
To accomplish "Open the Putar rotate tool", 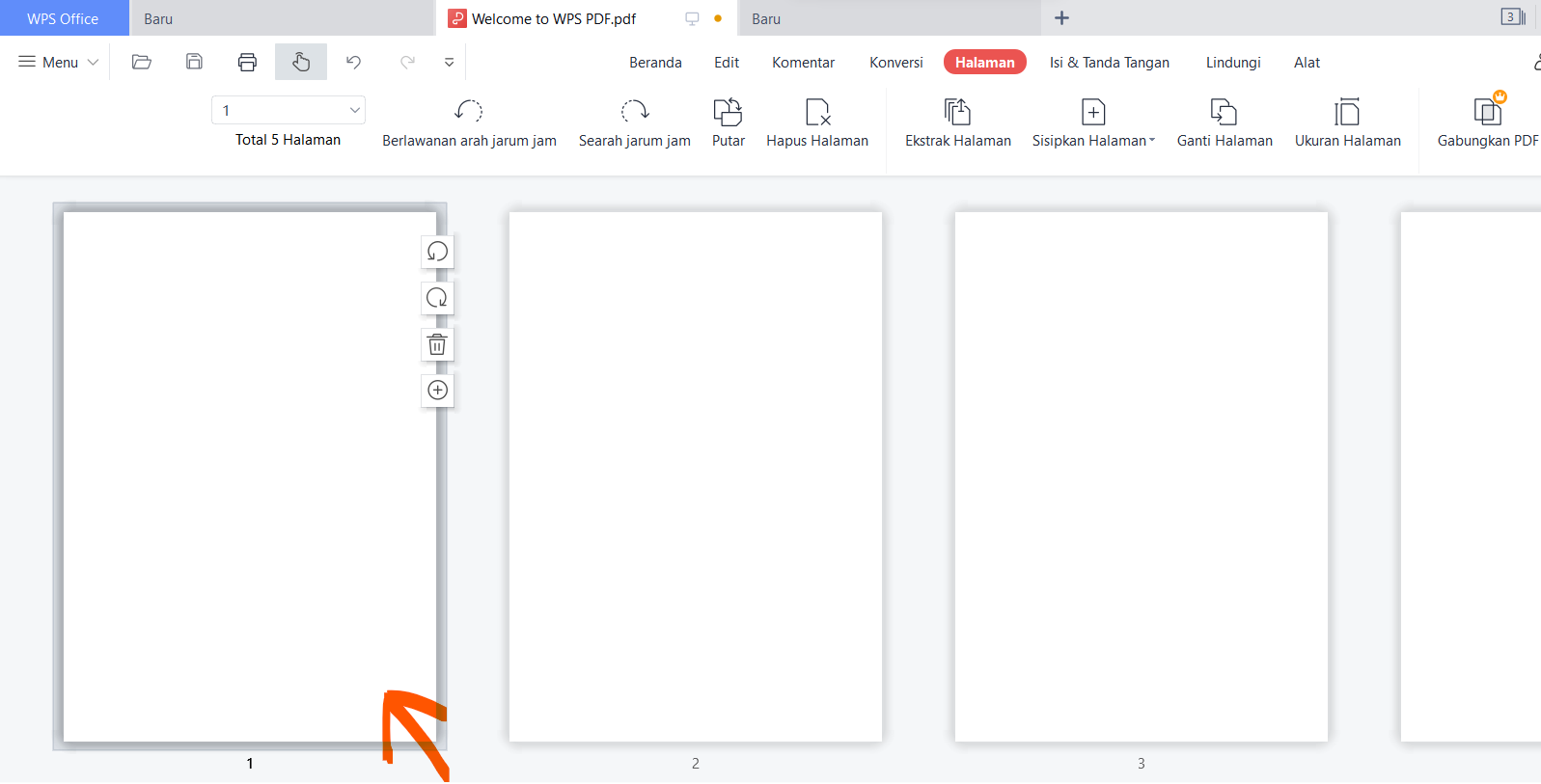I will [x=729, y=123].
